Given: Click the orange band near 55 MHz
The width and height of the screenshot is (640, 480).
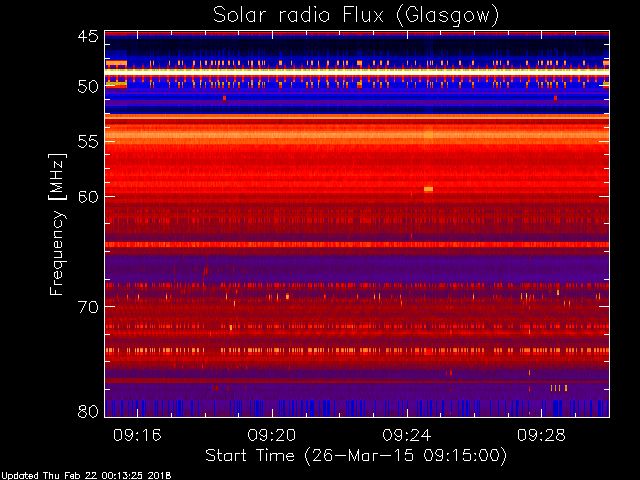Looking at the screenshot, I should click(357, 135).
